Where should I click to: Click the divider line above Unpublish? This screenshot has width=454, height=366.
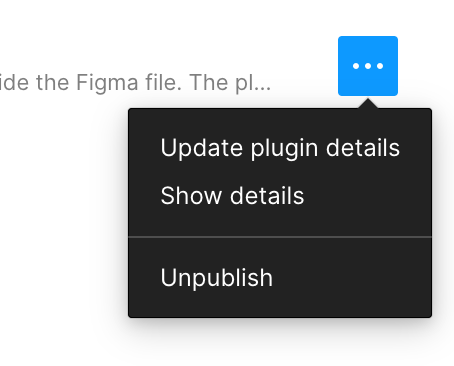pyautogui.click(x=280, y=237)
